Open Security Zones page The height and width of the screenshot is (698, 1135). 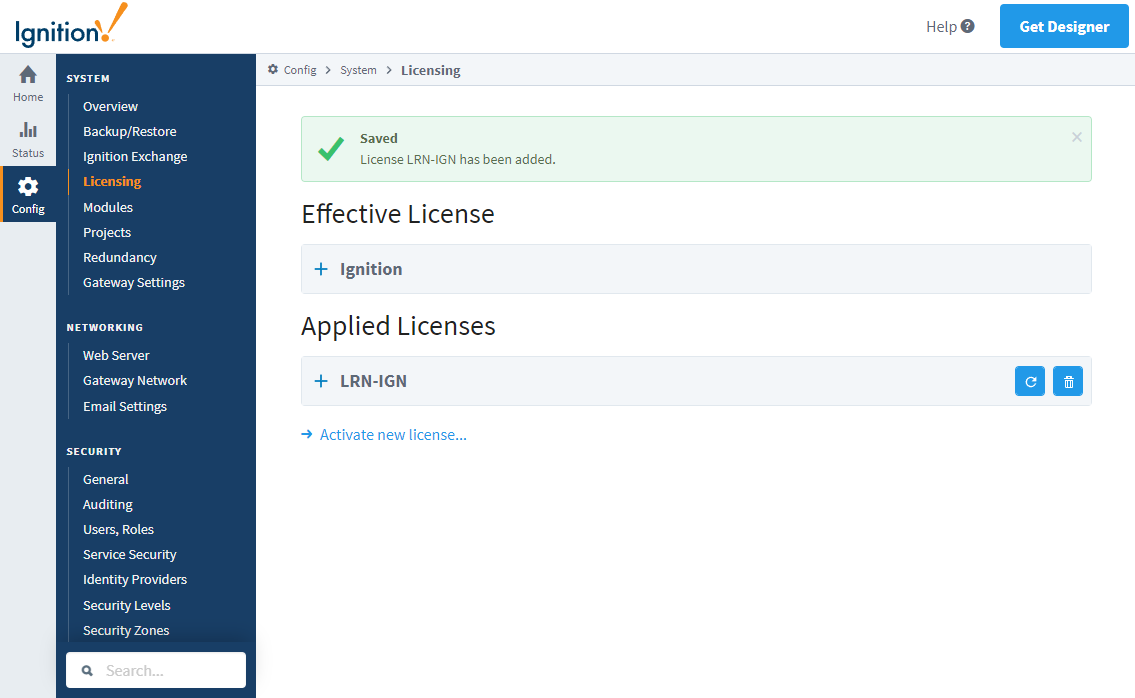click(x=126, y=630)
